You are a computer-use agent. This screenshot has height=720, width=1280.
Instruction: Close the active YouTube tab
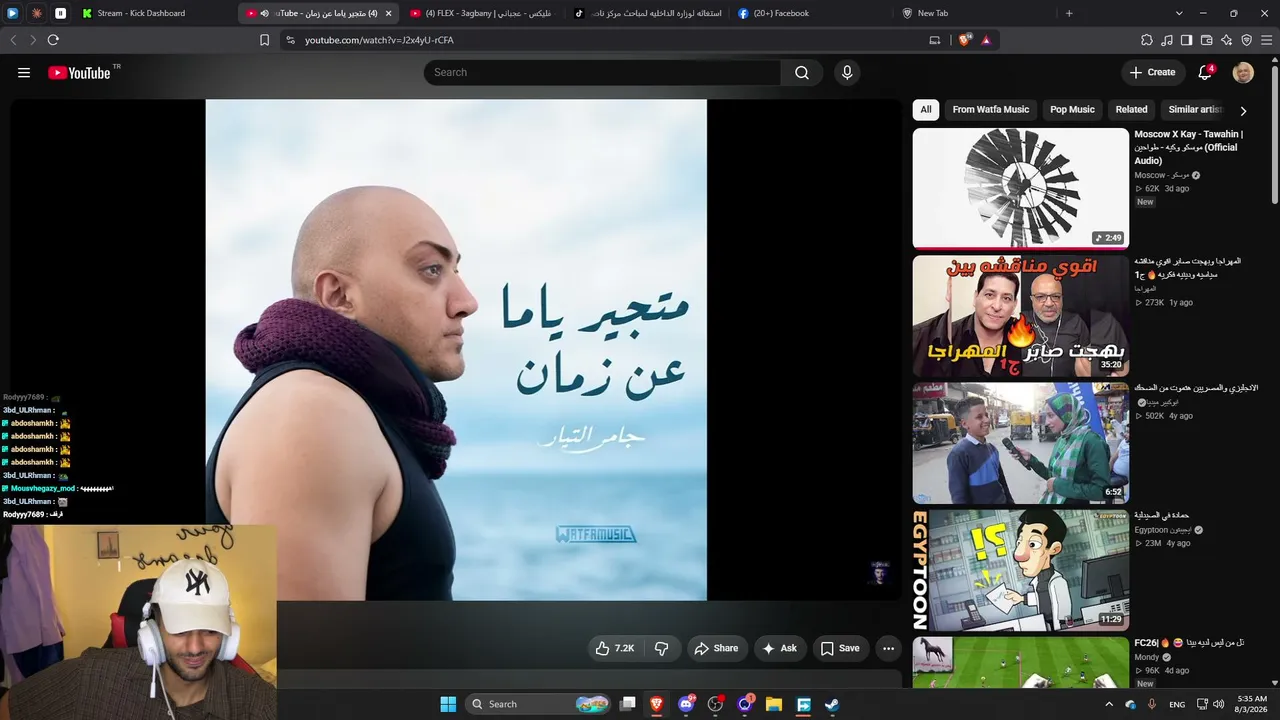coord(388,13)
